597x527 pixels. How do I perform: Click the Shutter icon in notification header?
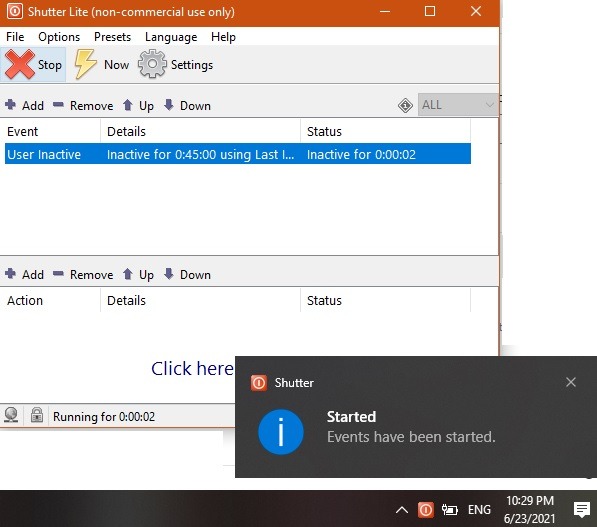pos(259,383)
